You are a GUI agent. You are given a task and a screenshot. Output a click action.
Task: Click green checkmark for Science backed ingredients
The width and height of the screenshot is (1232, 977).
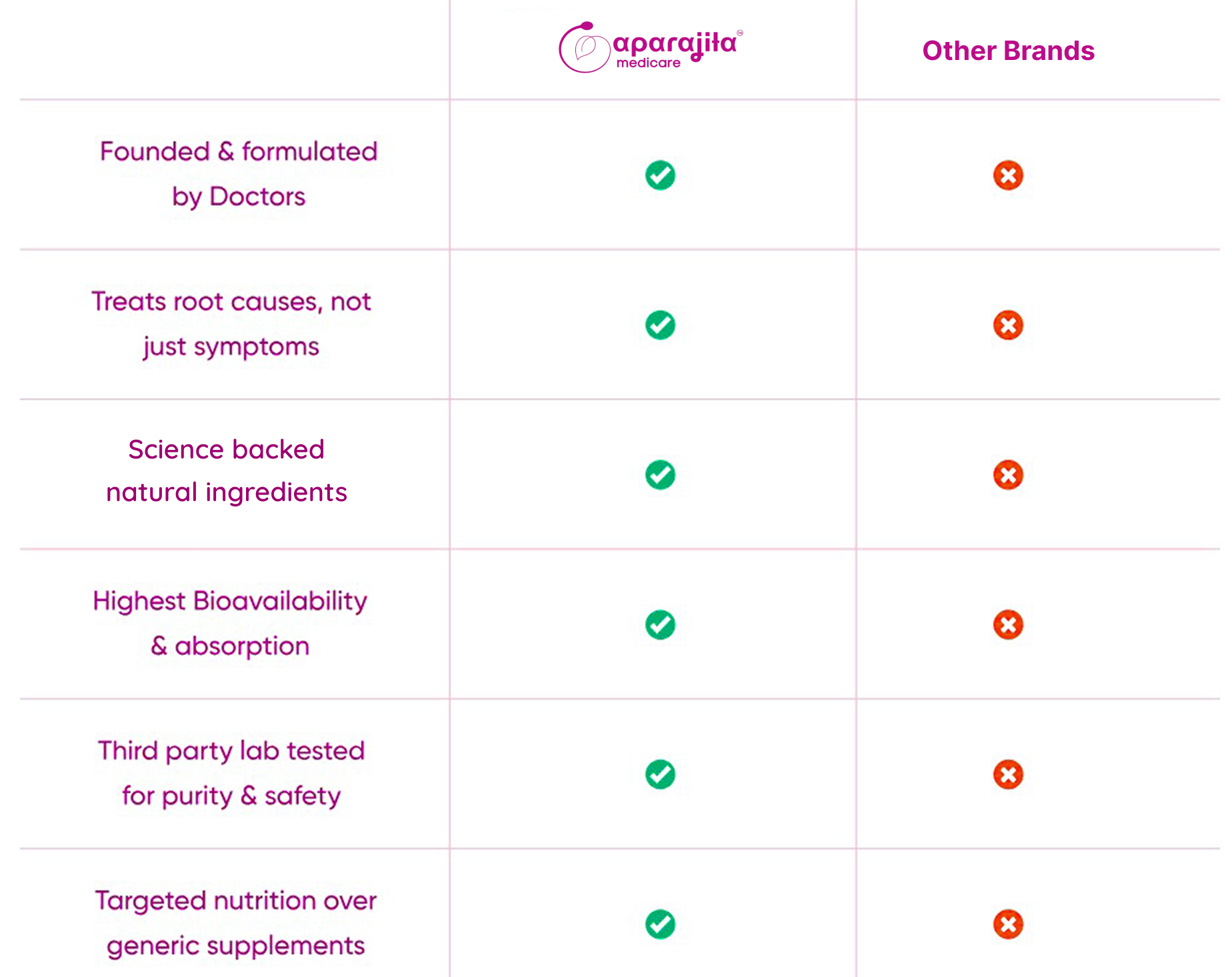pyautogui.click(x=660, y=475)
